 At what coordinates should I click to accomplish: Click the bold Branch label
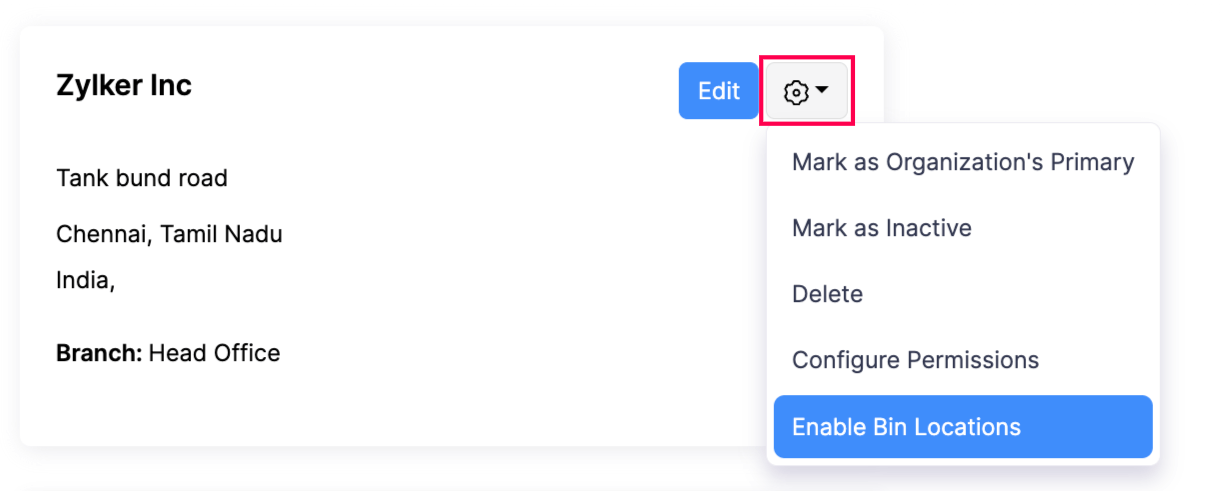click(x=100, y=353)
